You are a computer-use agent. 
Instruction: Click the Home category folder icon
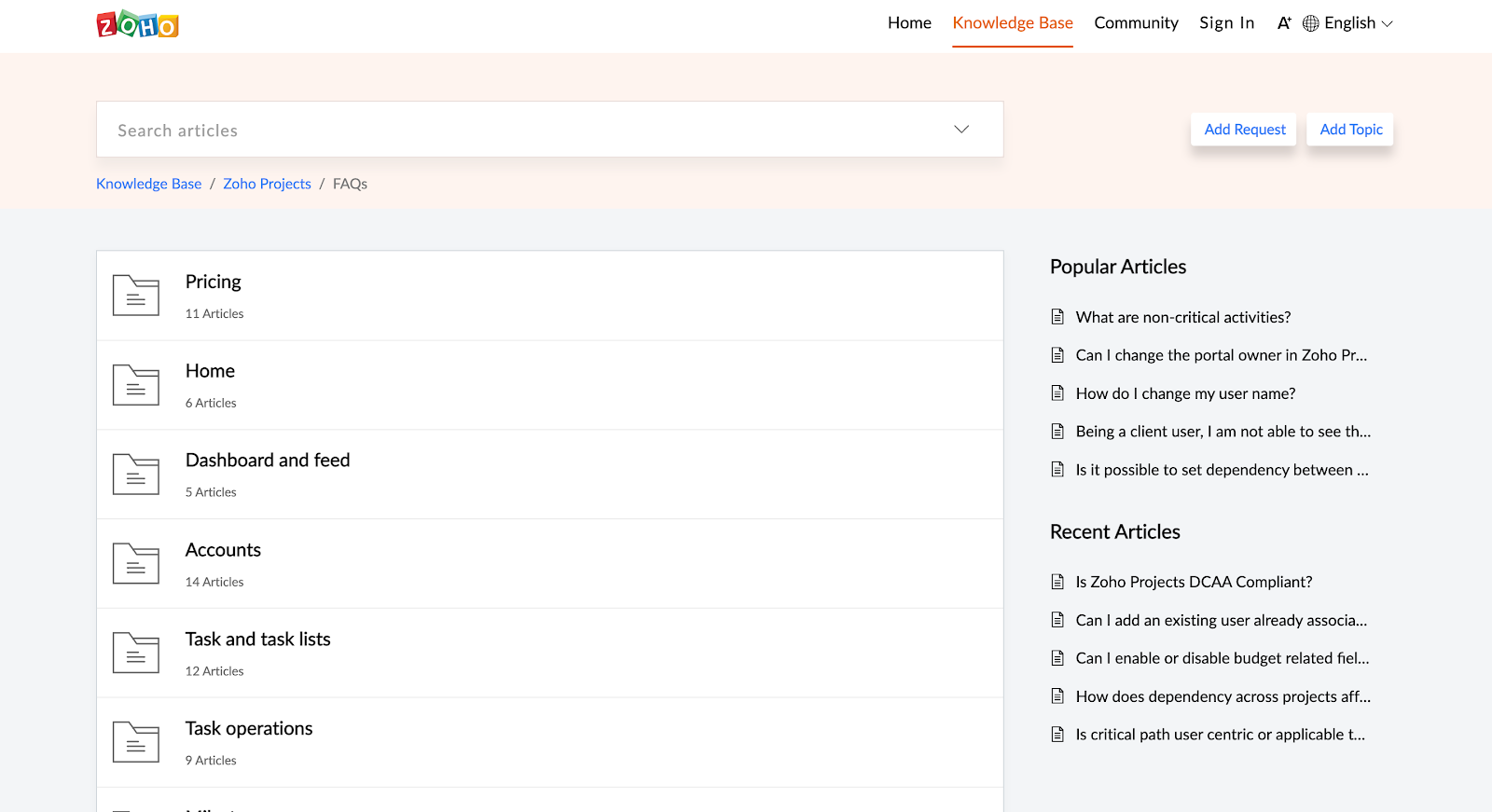(136, 385)
